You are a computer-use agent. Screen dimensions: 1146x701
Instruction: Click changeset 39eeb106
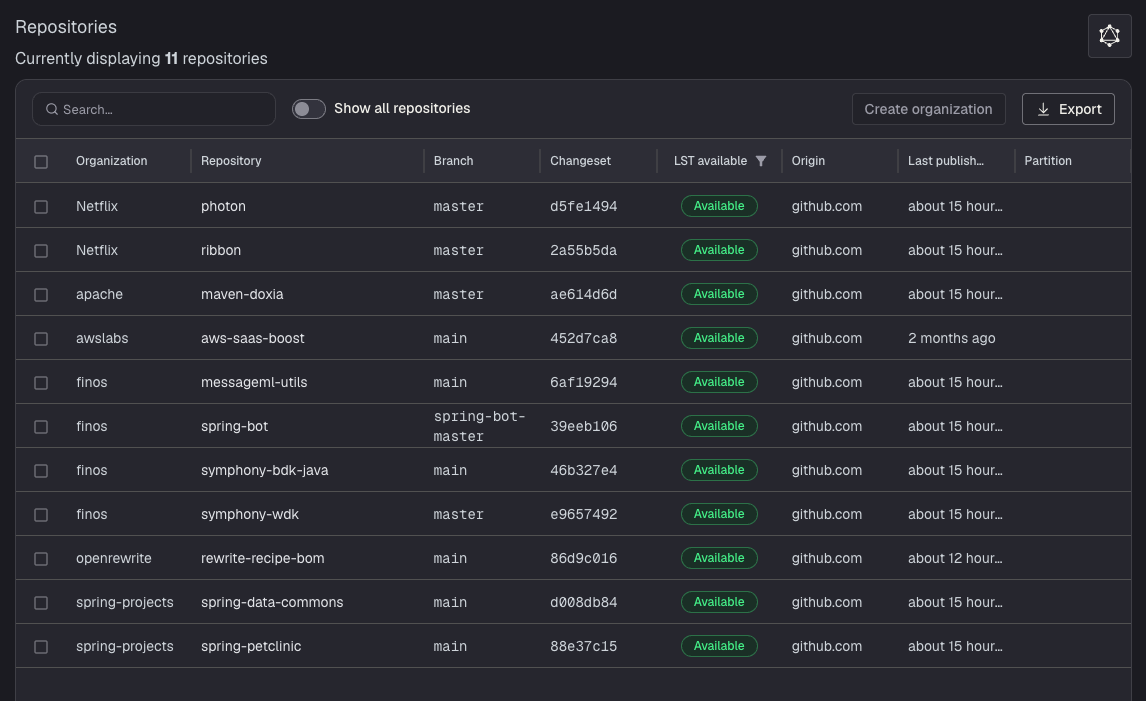point(583,426)
